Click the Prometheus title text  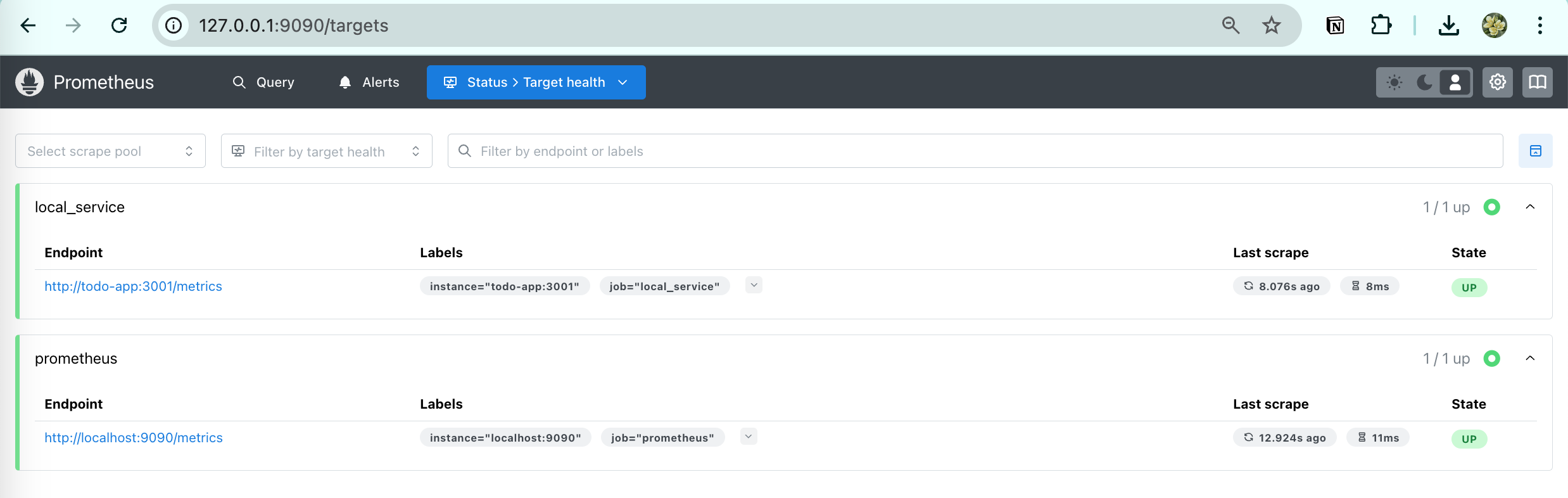coord(104,82)
